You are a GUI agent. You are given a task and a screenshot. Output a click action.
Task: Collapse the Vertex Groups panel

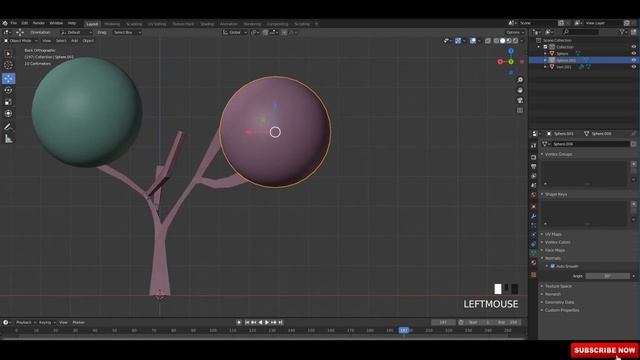point(558,154)
